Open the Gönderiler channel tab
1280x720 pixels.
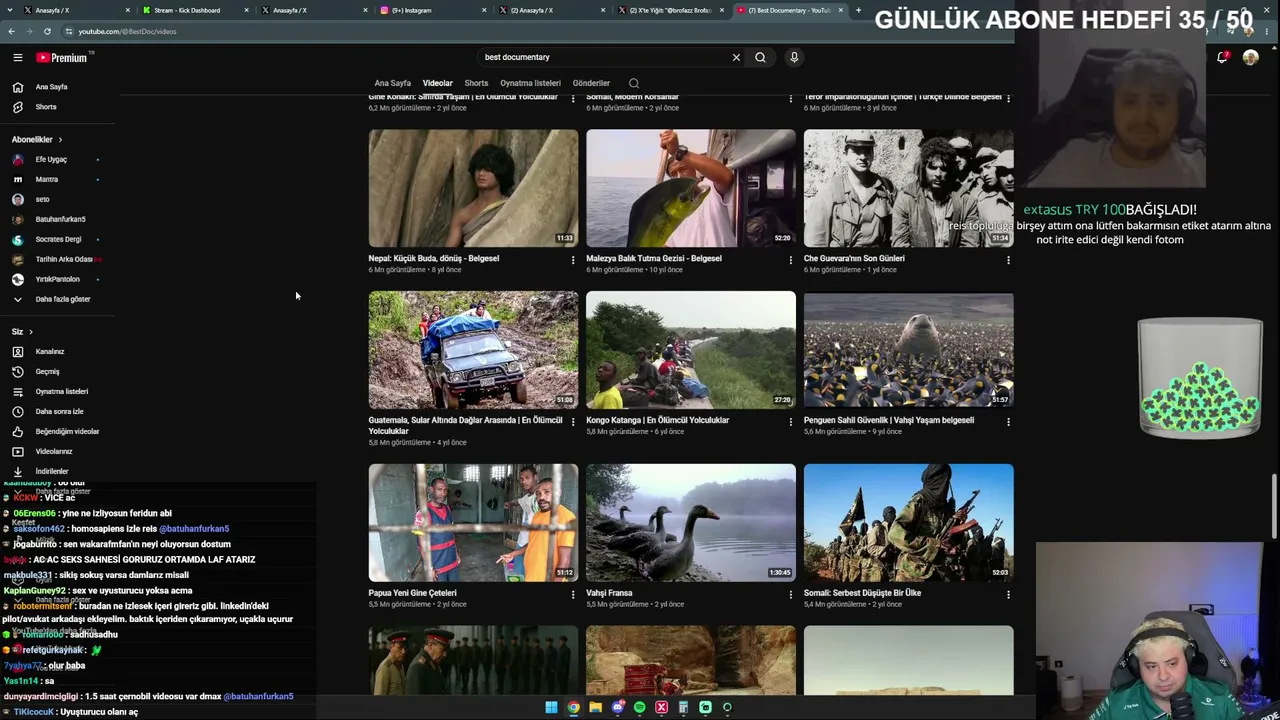pos(591,83)
